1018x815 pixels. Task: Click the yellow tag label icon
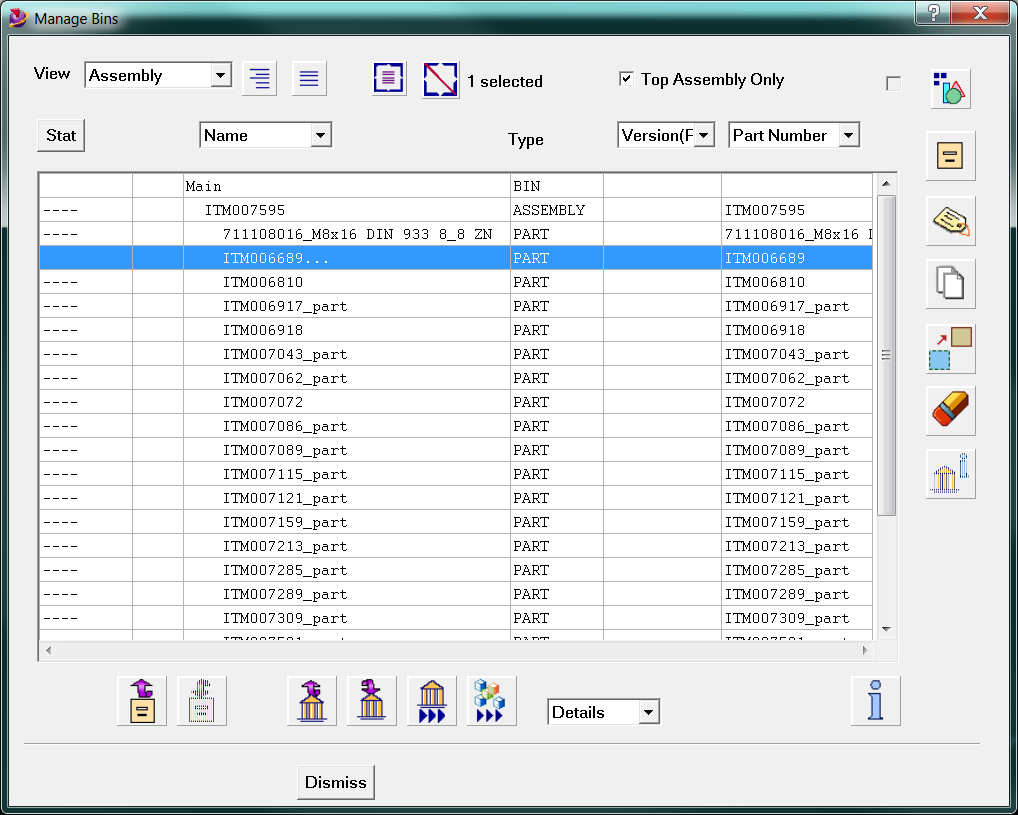(x=950, y=221)
